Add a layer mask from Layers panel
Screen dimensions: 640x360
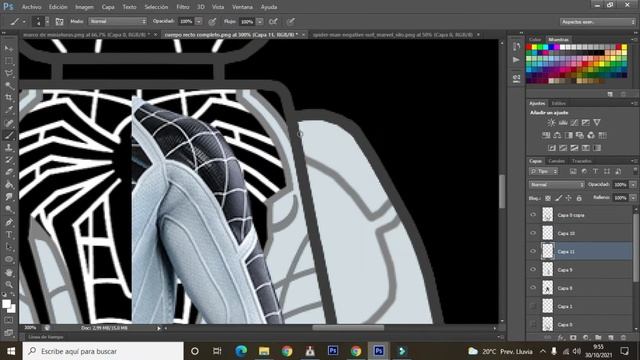click(573, 338)
